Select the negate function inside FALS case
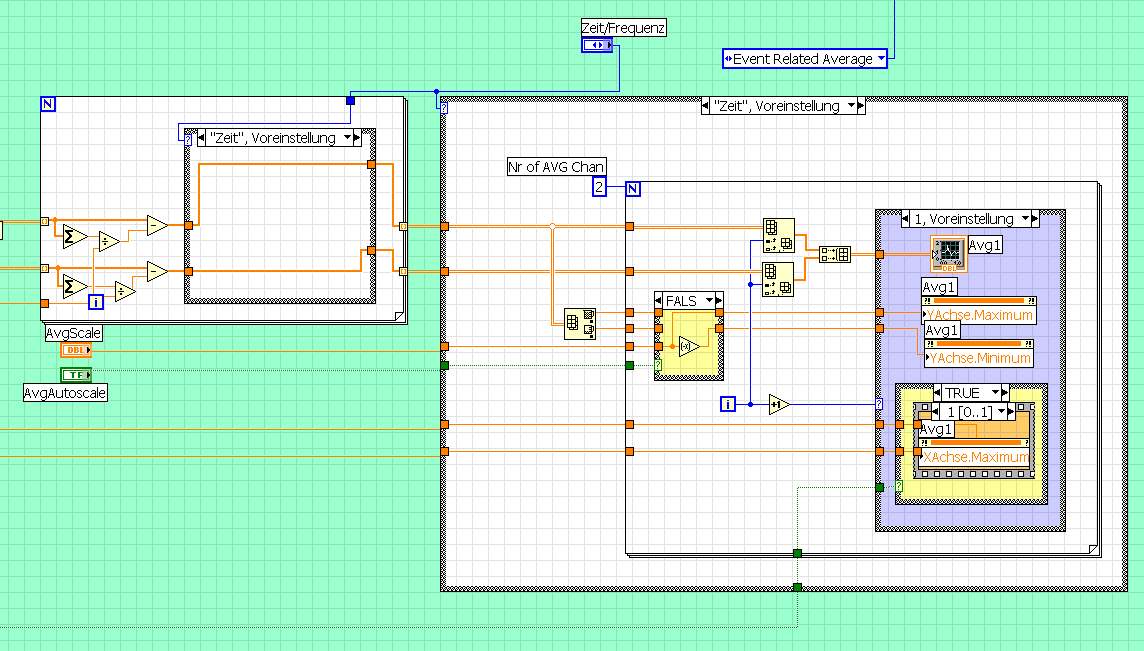Viewport: 1144px width, 651px height. (688, 347)
